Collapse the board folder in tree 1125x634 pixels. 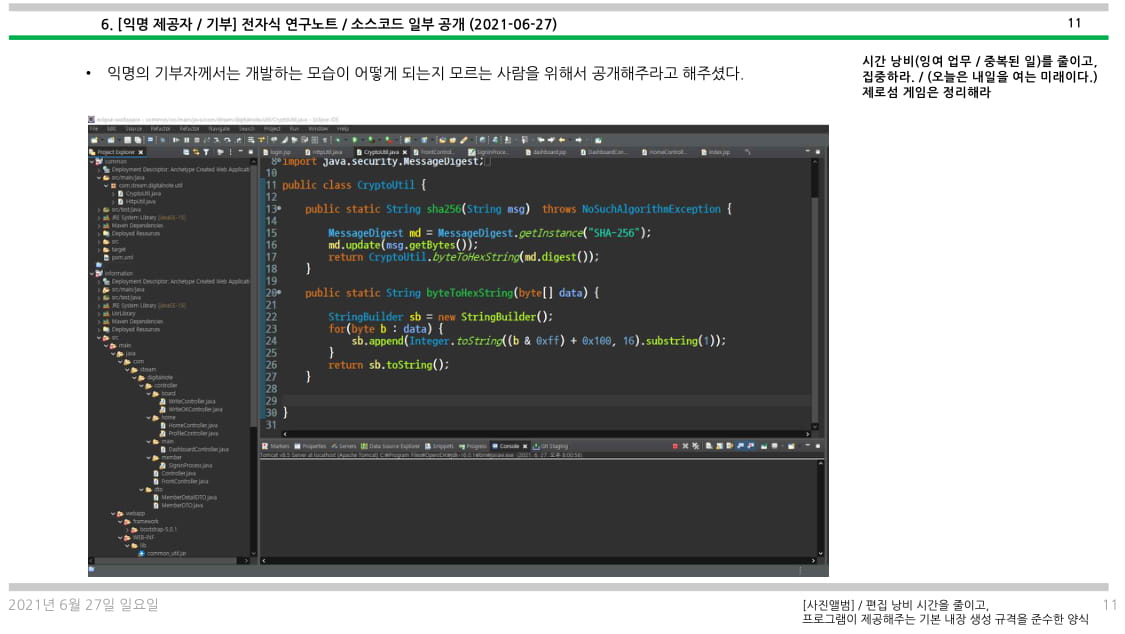click(x=149, y=393)
